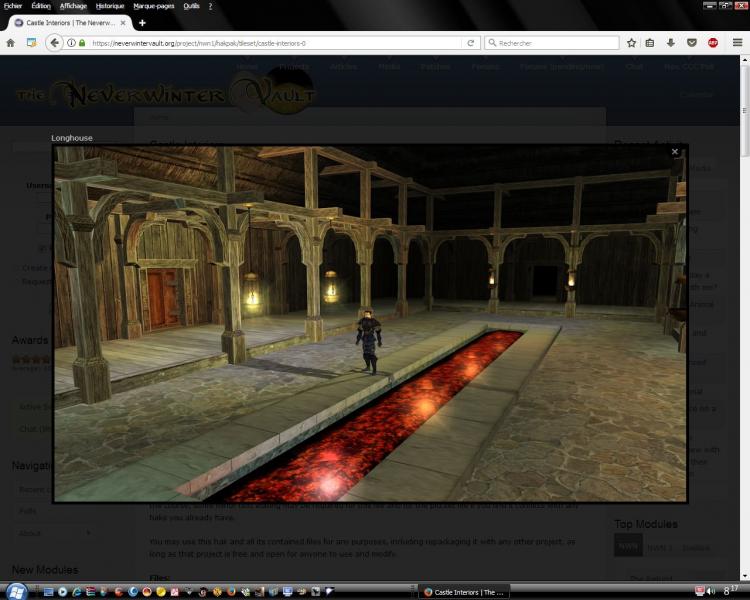Bookmark this page with the star
This screenshot has height=600, width=750.
pyautogui.click(x=631, y=43)
